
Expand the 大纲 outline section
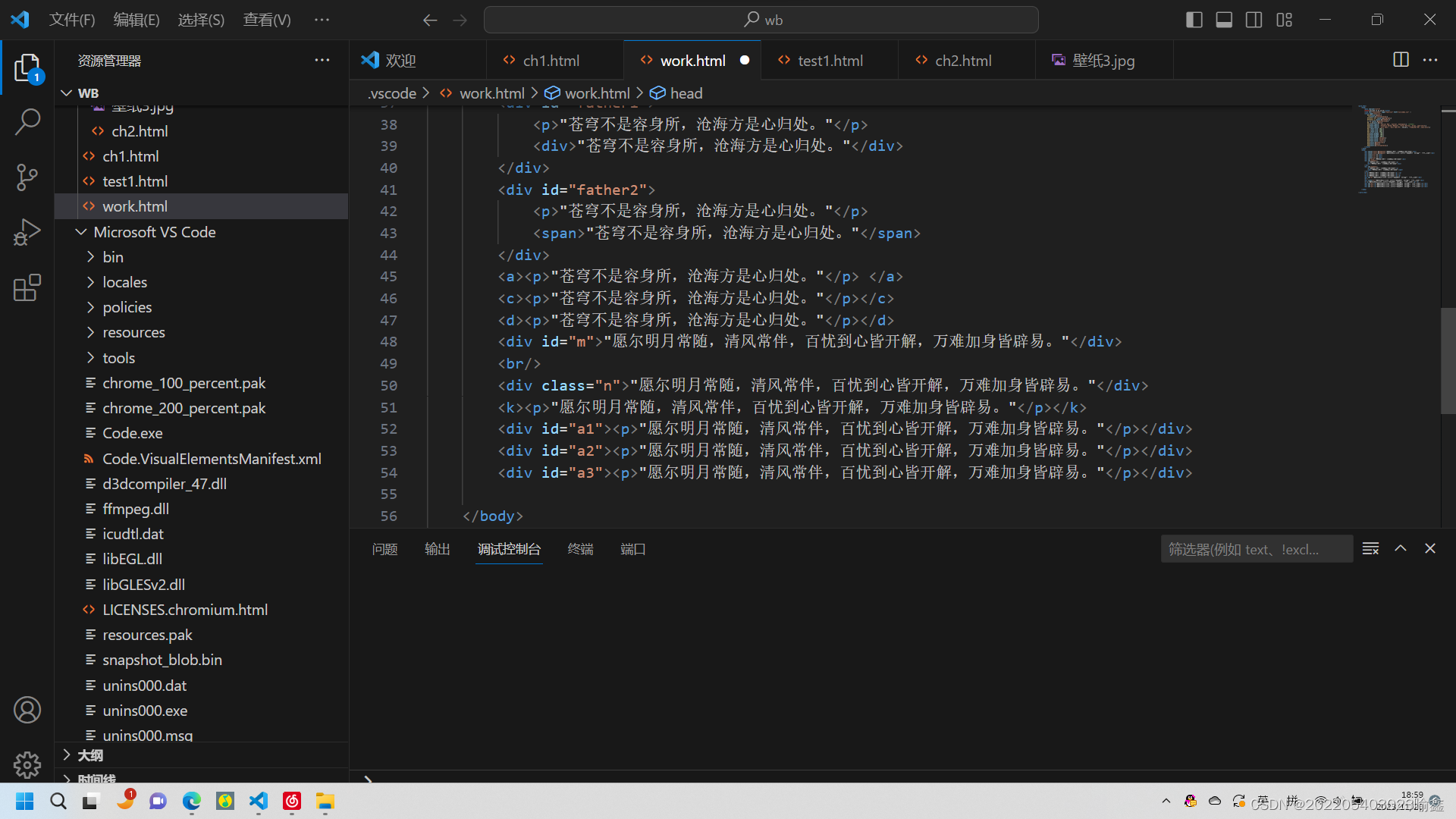89,755
